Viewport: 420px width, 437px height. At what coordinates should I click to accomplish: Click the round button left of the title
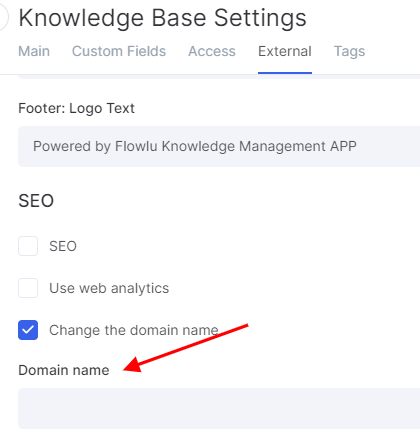click(3, 17)
